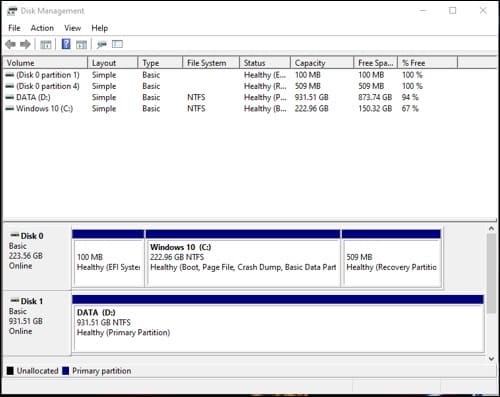
Task: Sort by the Layout column header
Action: click(x=113, y=63)
